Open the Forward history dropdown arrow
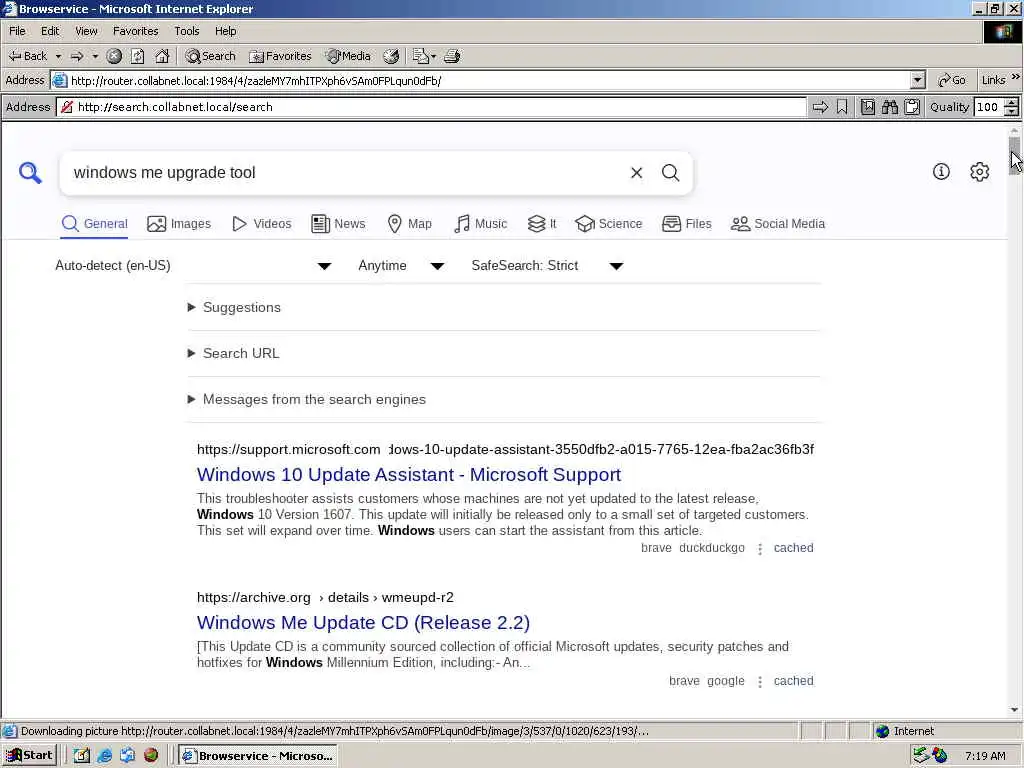 tap(95, 56)
